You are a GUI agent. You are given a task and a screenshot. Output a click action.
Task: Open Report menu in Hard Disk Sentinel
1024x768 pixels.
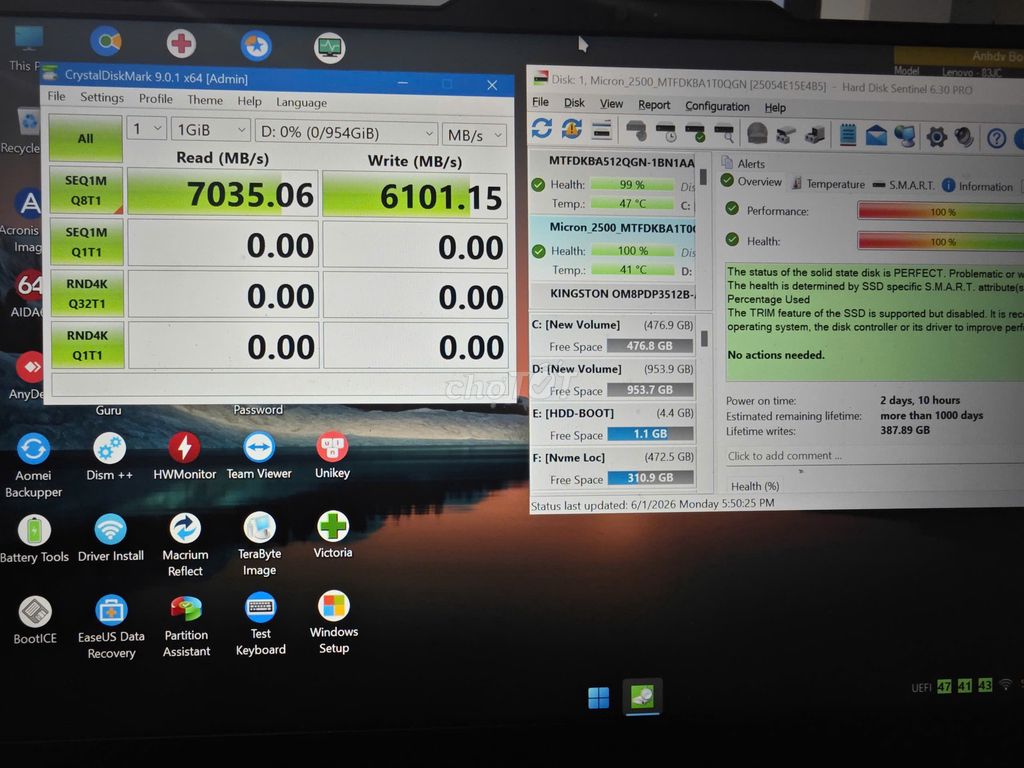pyautogui.click(x=654, y=104)
